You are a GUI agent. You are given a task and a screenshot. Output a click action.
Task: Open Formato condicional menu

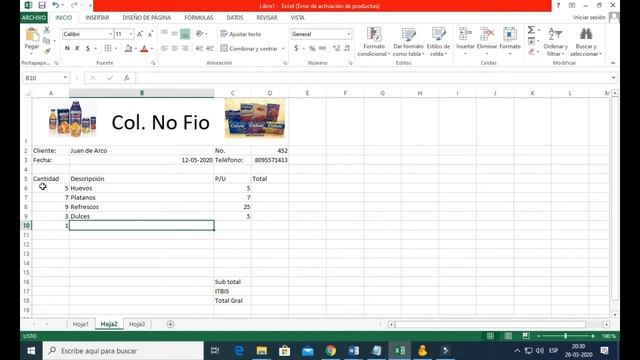pyautogui.click(x=374, y=42)
